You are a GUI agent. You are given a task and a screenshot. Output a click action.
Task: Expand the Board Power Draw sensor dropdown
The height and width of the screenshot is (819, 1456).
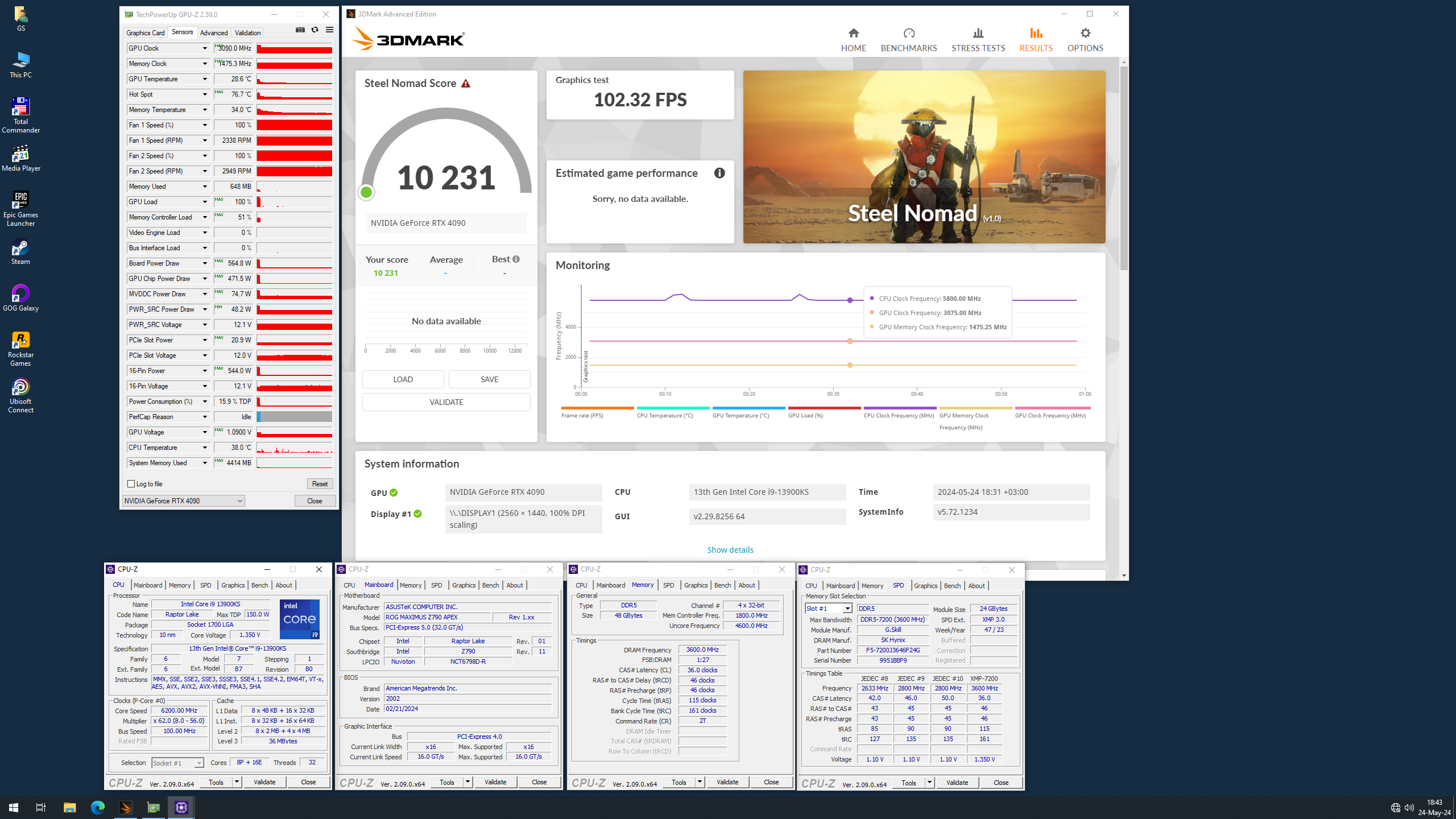tap(205, 263)
